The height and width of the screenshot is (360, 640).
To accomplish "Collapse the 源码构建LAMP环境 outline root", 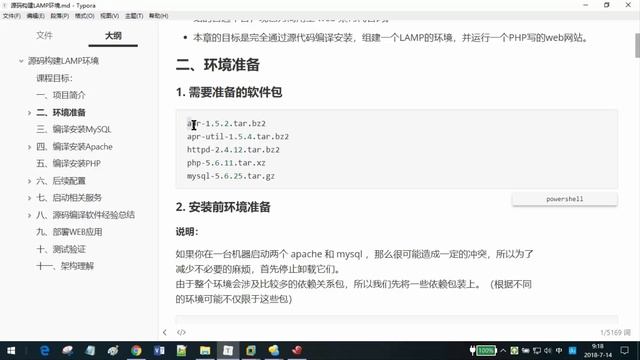I will coord(21,61).
